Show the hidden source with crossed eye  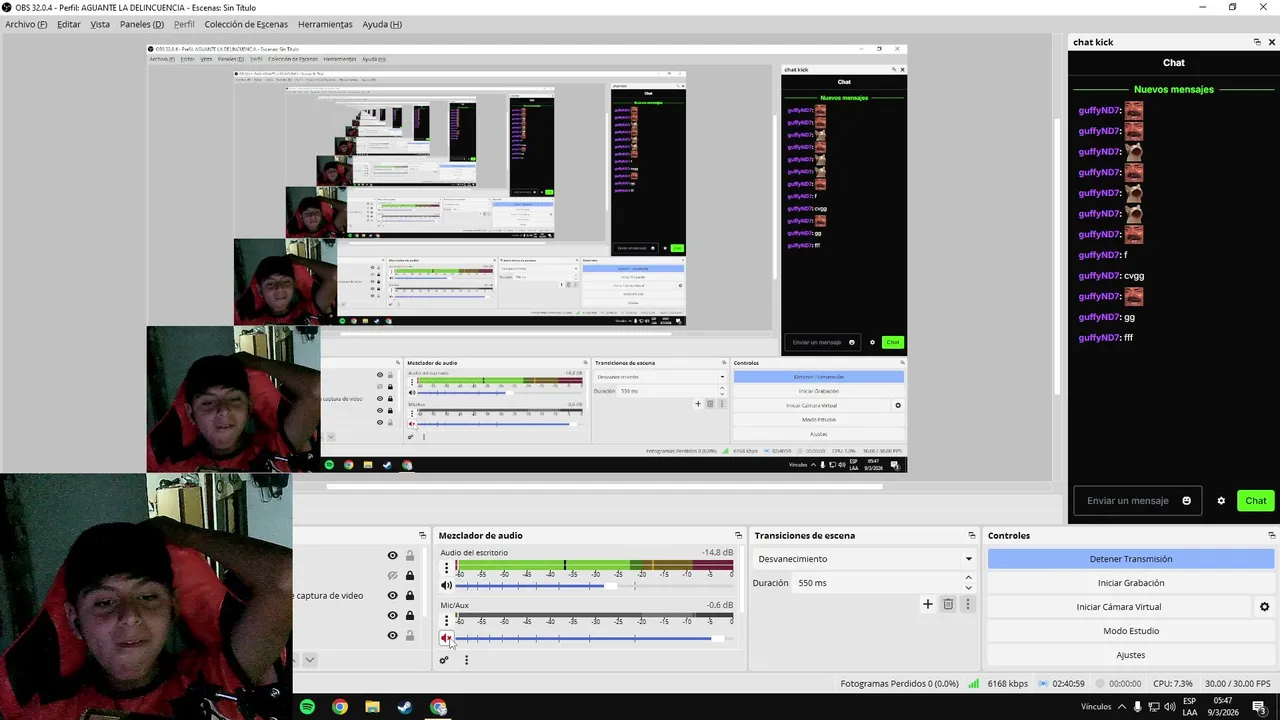tap(392, 576)
